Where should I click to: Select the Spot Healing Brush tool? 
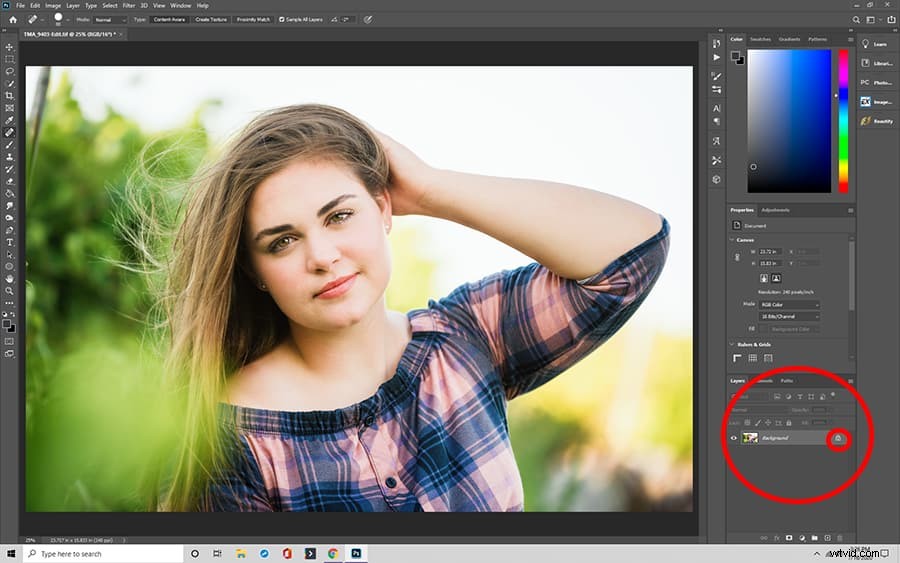pos(9,133)
